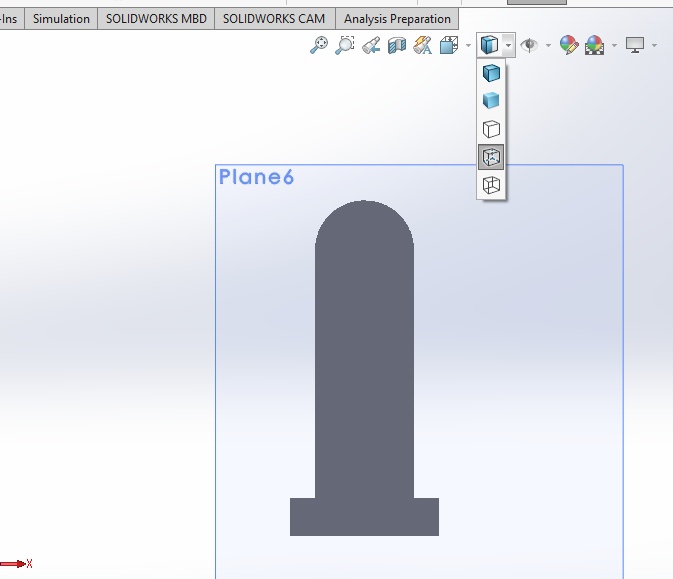Viewport: 673px width, 579px height.
Task: Click Hide/Show Items eye icon
Action: 530,45
